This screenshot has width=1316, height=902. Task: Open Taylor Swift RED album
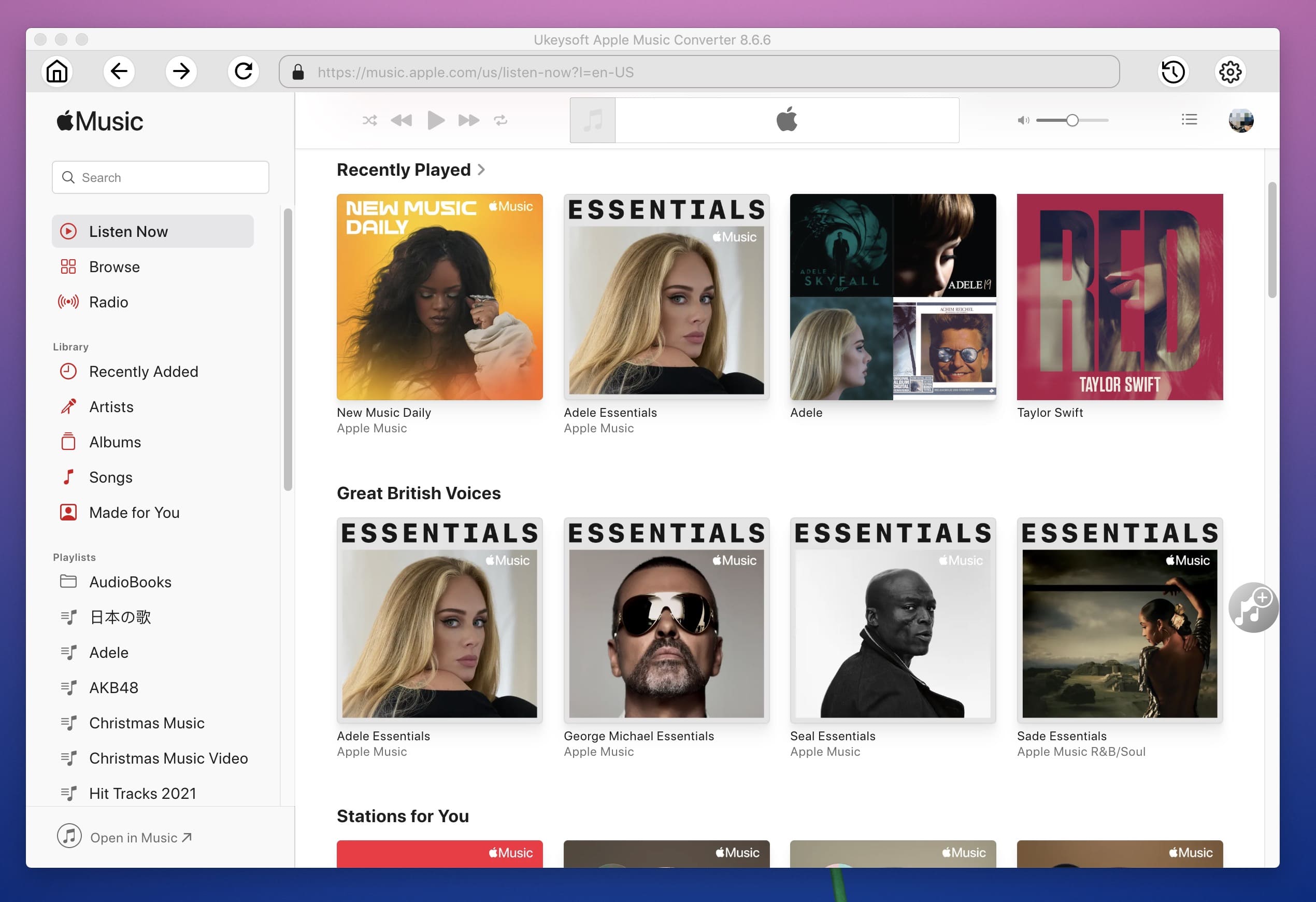pos(1119,296)
